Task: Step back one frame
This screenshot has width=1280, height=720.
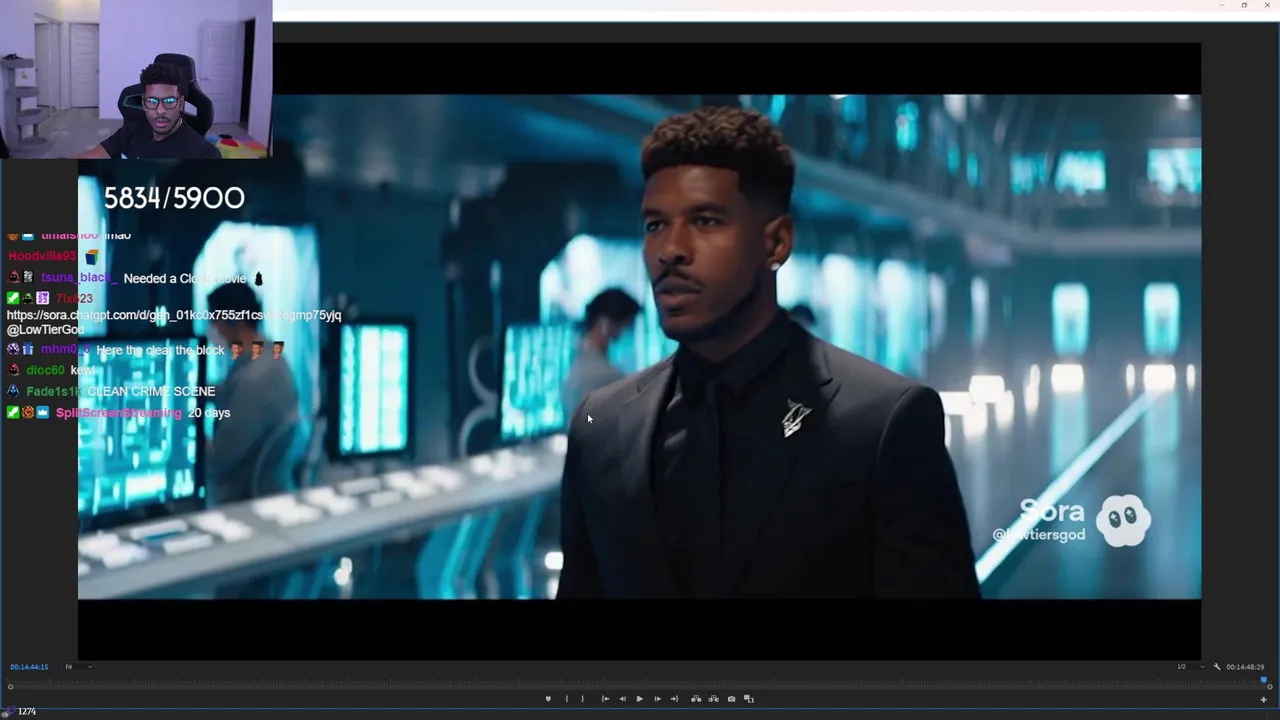Action: 622,699
